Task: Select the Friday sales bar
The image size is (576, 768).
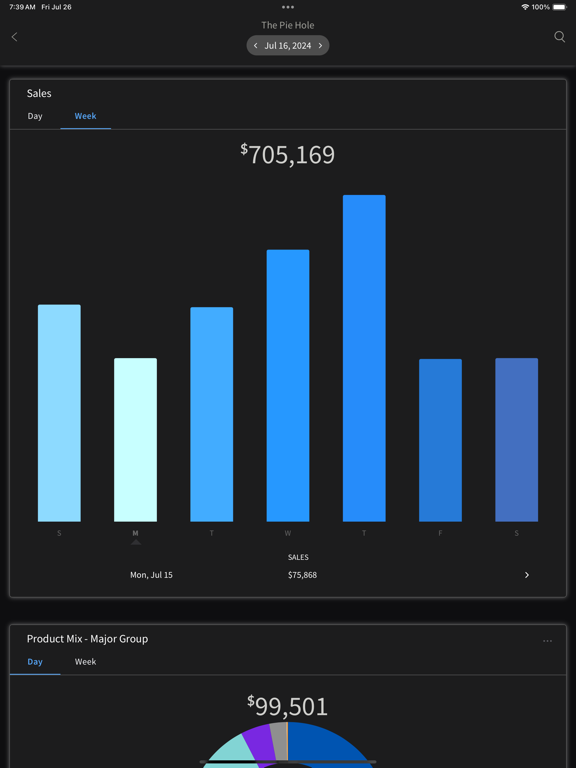Action: (x=440, y=440)
